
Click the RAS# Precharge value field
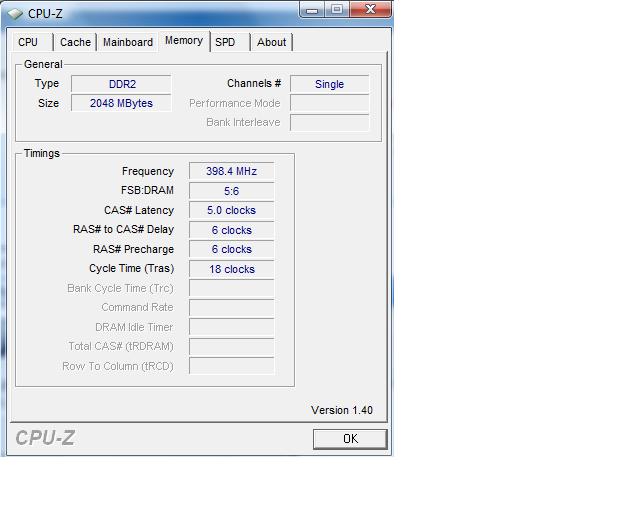[231, 249]
